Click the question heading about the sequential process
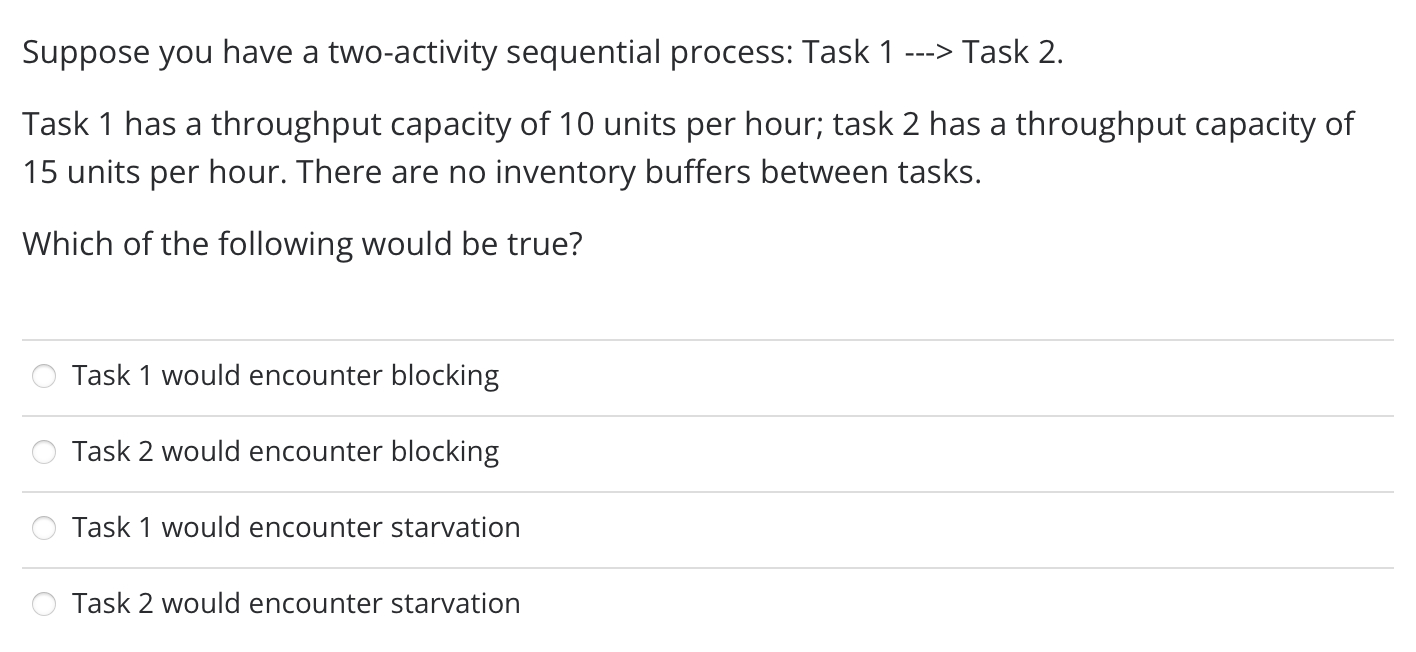This screenshot has width=1416, height=652. [x=545, y=52]
